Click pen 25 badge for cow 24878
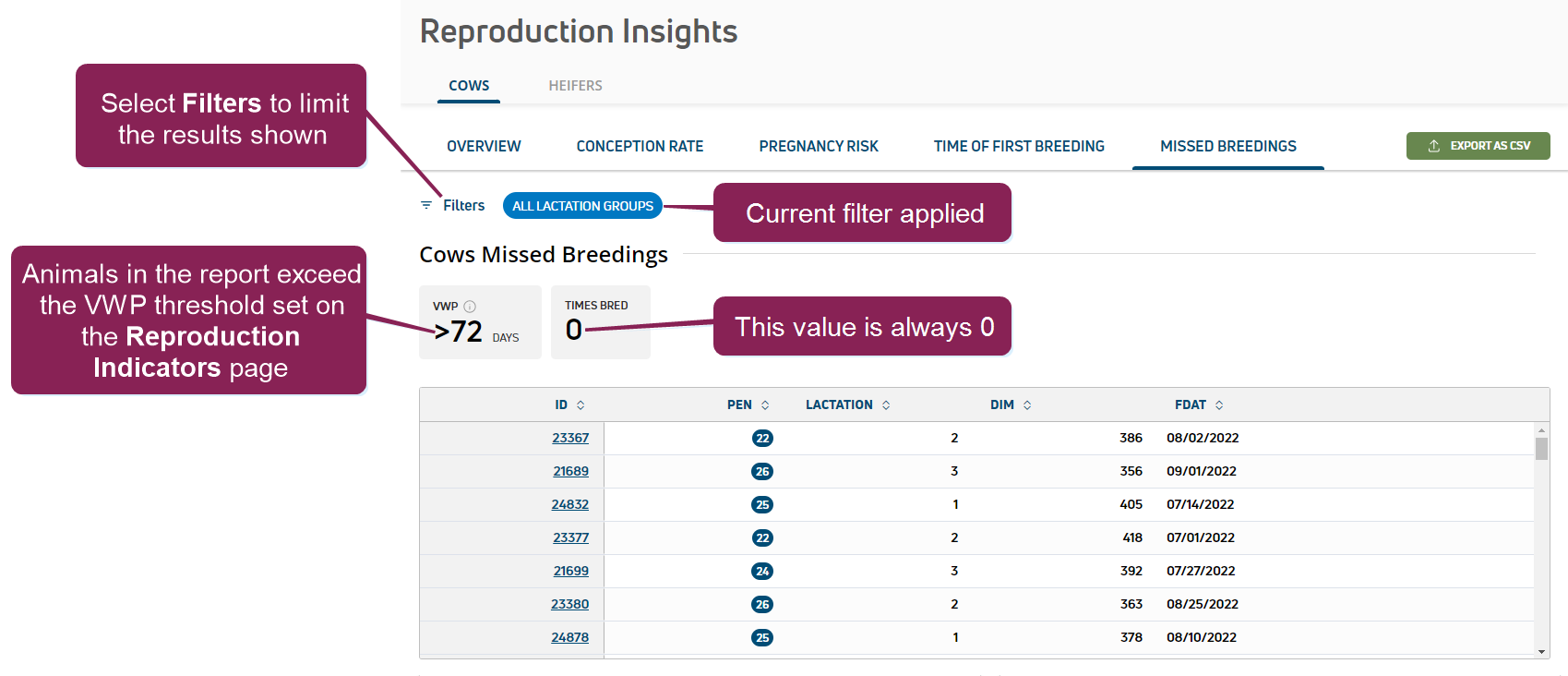Image resolution: width=1568 pixels, height=676 pixels. click(x=762, y=638)
